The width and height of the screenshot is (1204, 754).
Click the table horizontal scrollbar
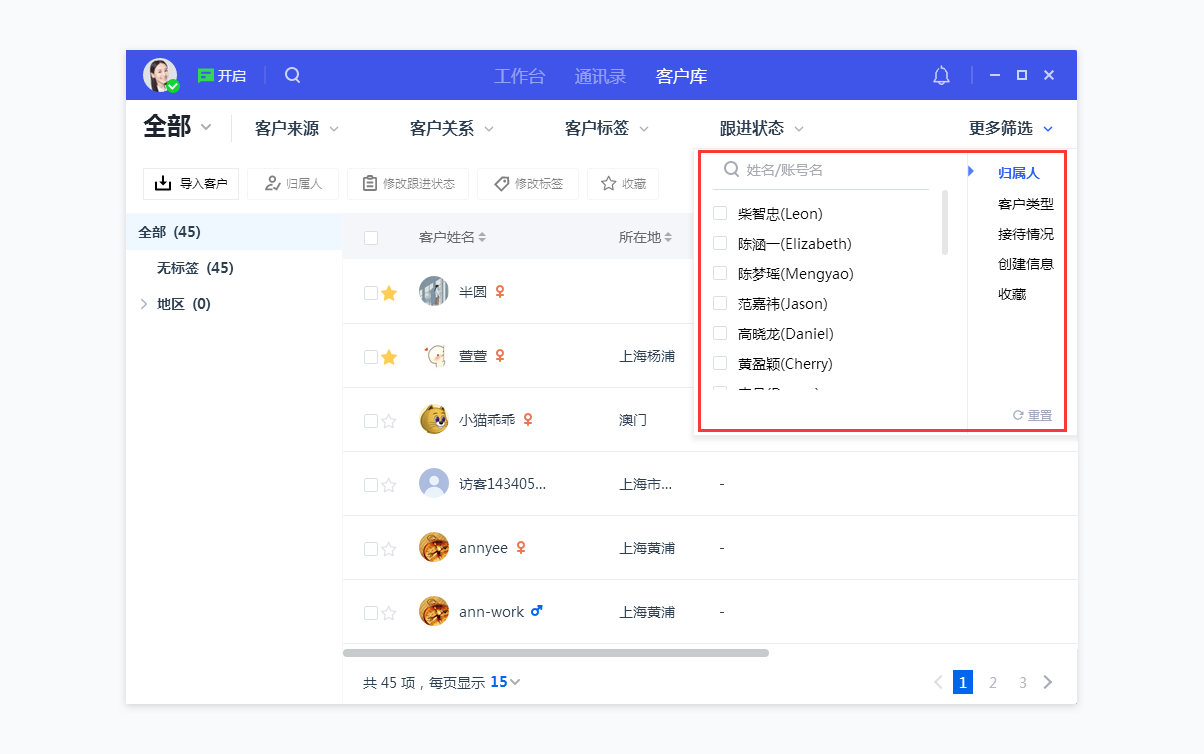tap(556, 653)
